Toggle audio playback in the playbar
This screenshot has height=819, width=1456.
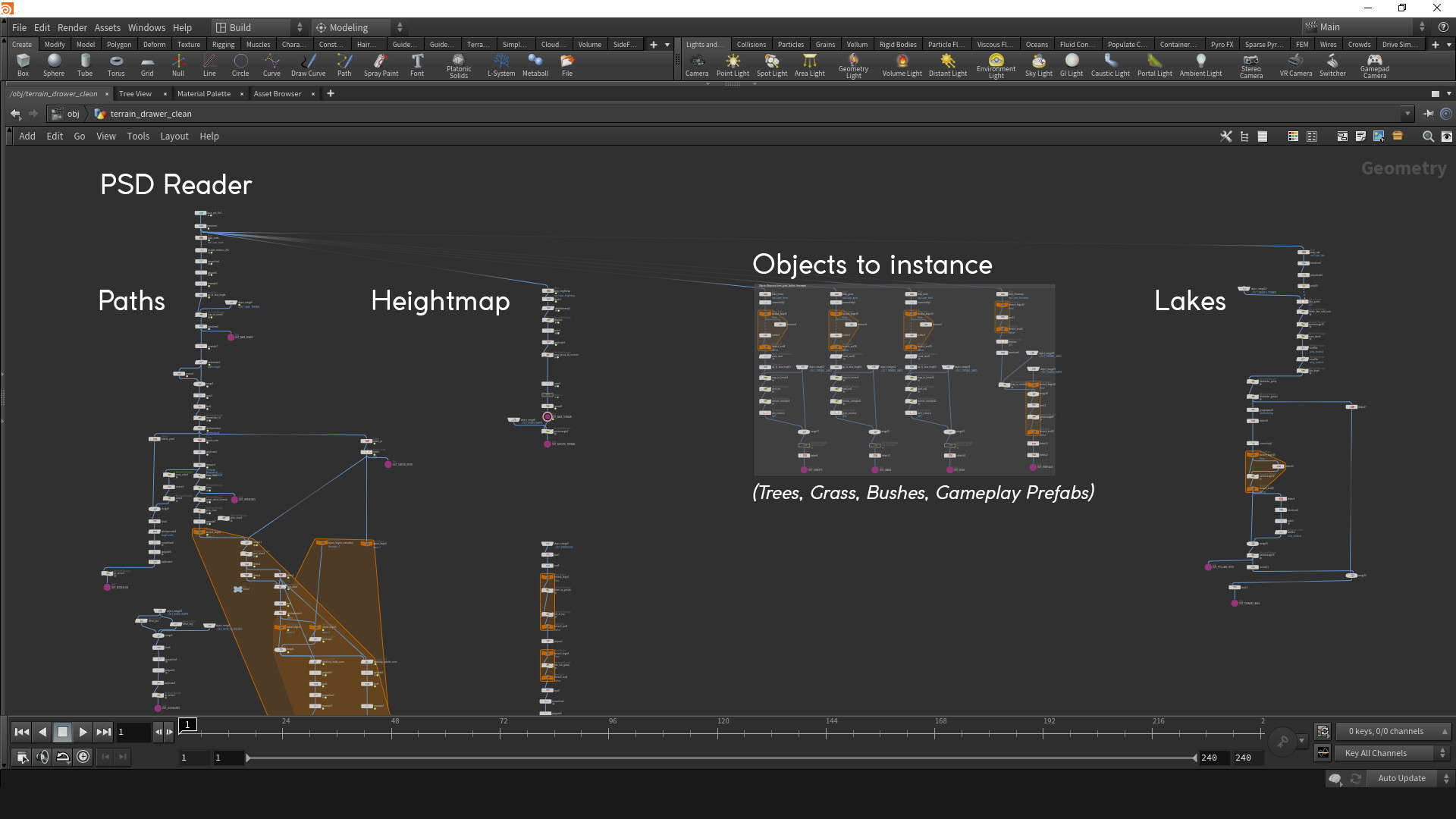[x=42, y=756]
